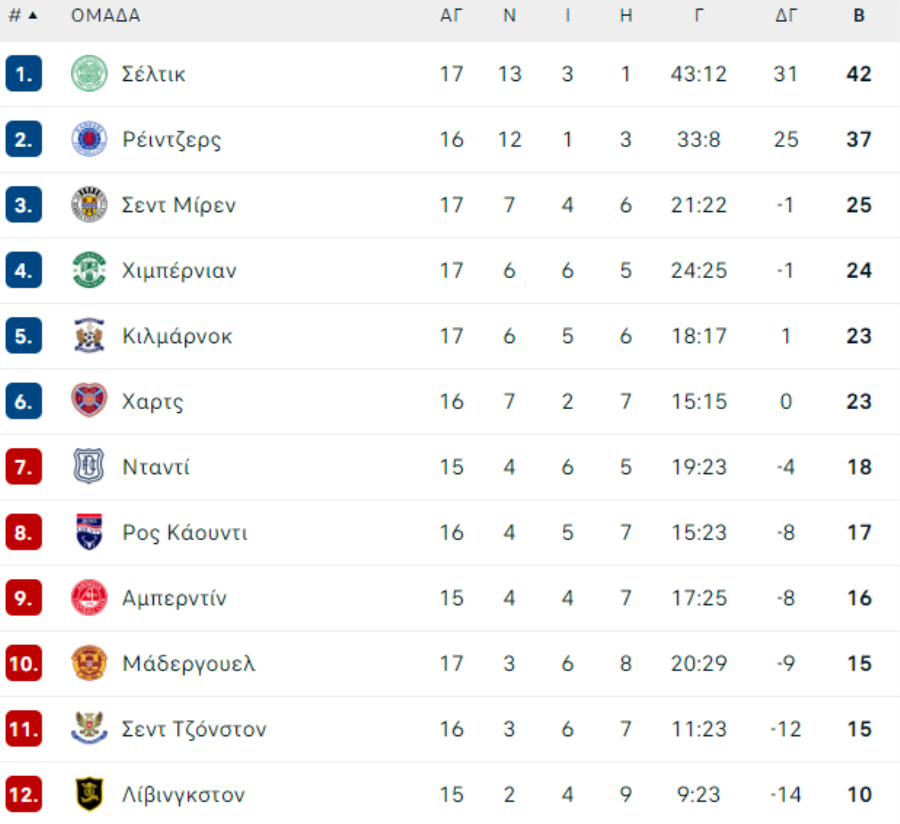Image resolution: width=900 pixels, height=824 pixels.
Task: Click the Livingston (Λίβινγκστον) club crest
Action: tap(89, 795)
